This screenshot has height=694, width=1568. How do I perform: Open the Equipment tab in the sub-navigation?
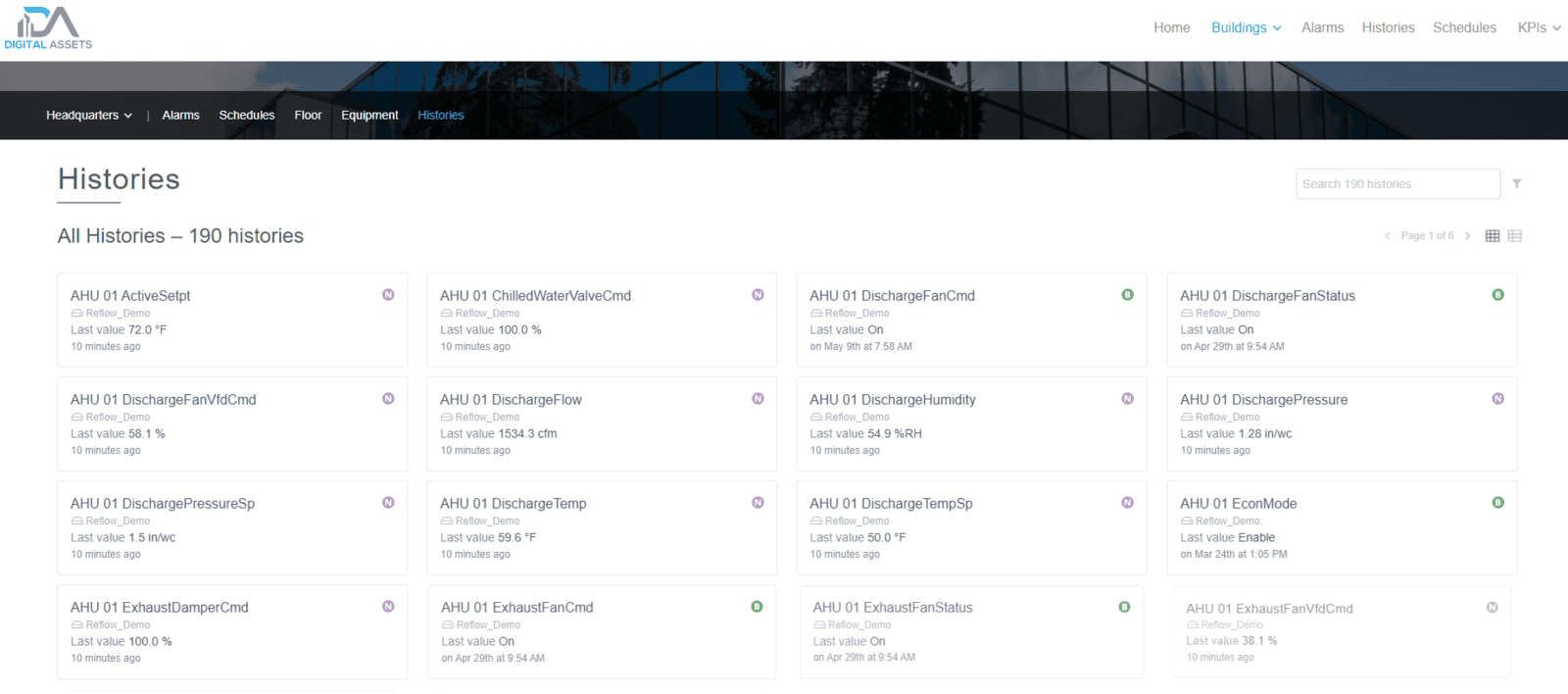click(369, 116)
